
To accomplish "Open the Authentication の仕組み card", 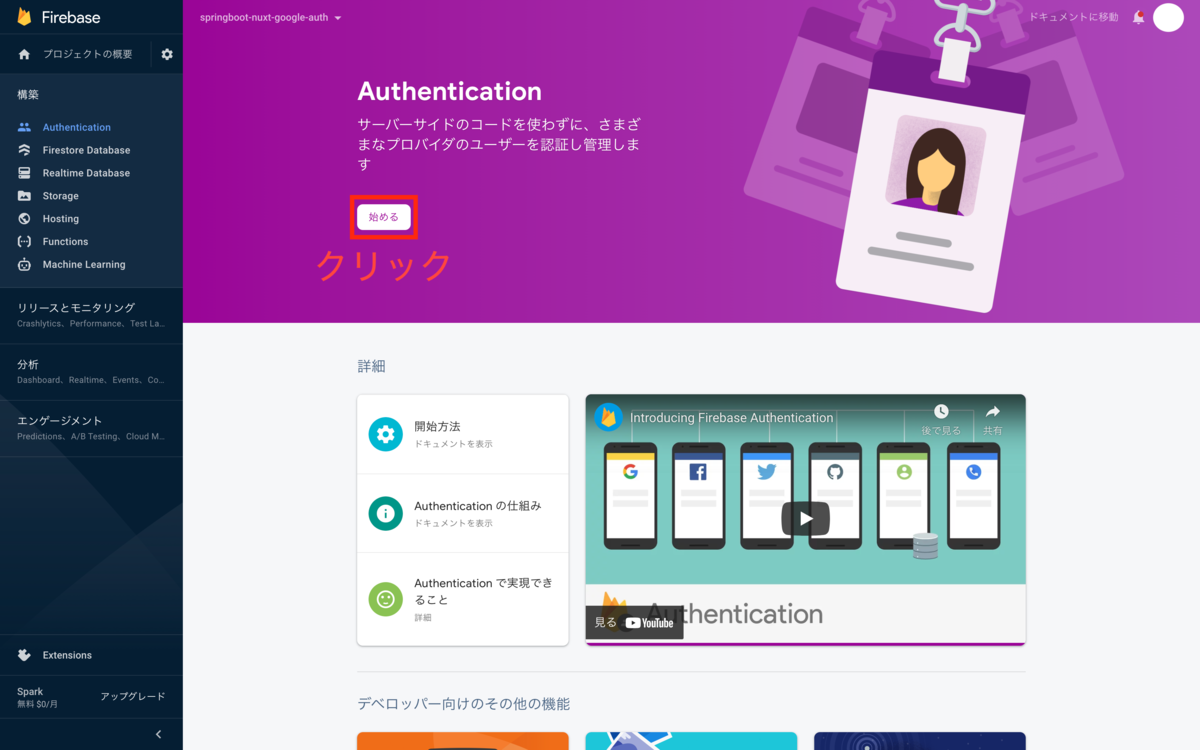I will coord(463,513).
